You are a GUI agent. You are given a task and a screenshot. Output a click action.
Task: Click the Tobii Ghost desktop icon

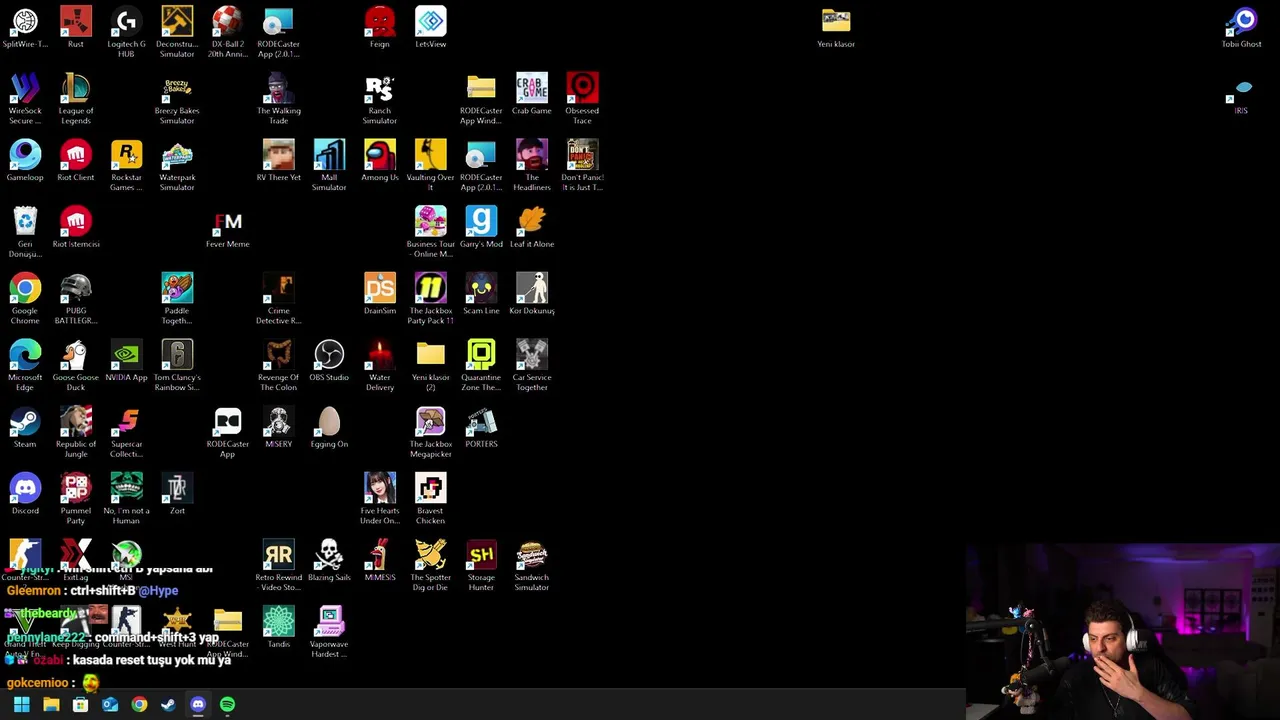(x=1242, y=27)
